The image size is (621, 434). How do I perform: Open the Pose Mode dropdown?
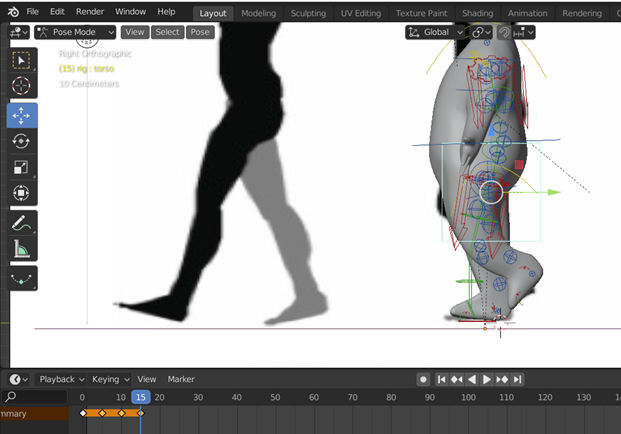pos(75,32)
